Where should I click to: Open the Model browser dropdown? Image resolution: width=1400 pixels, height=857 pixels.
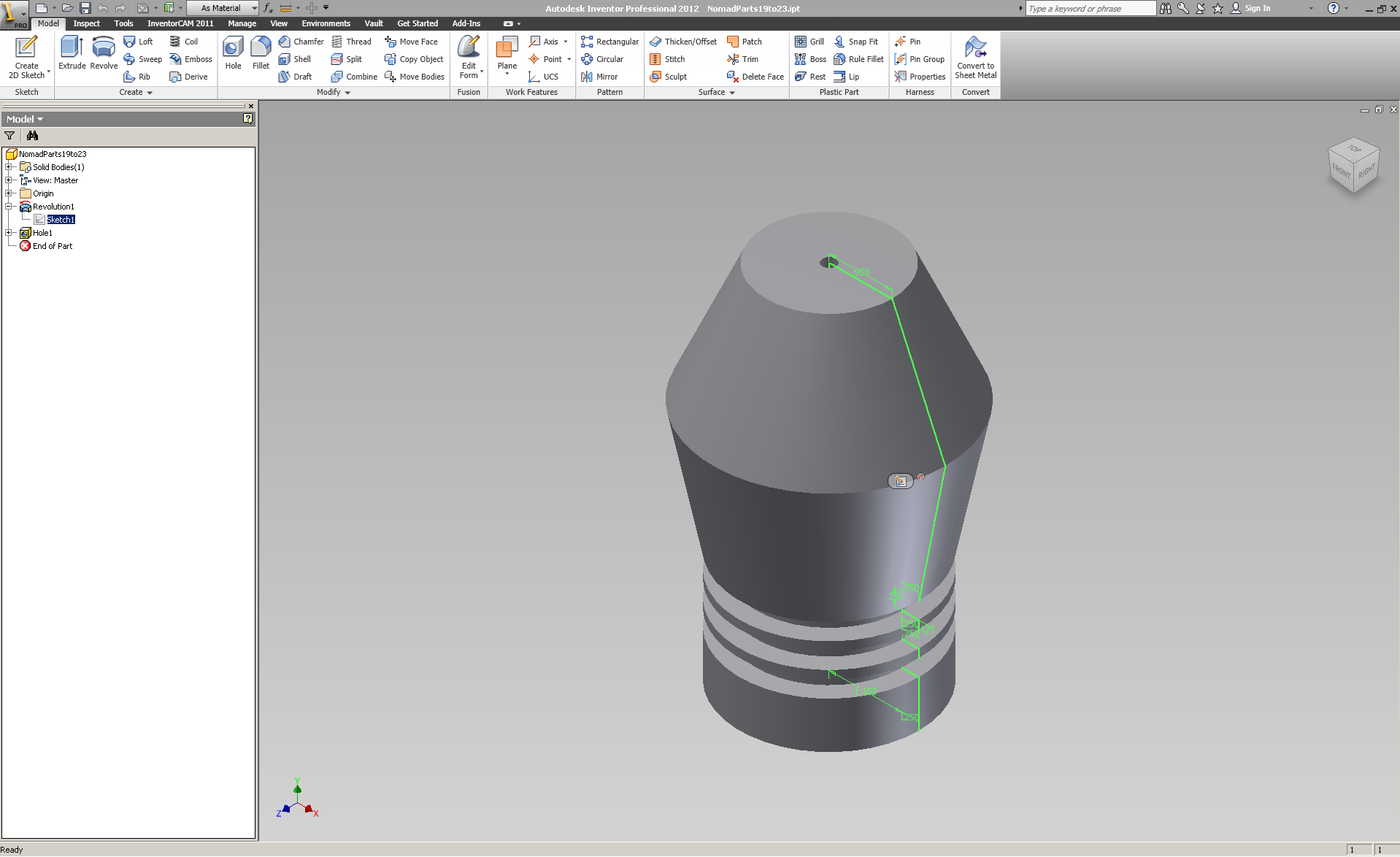coord(25,119)
